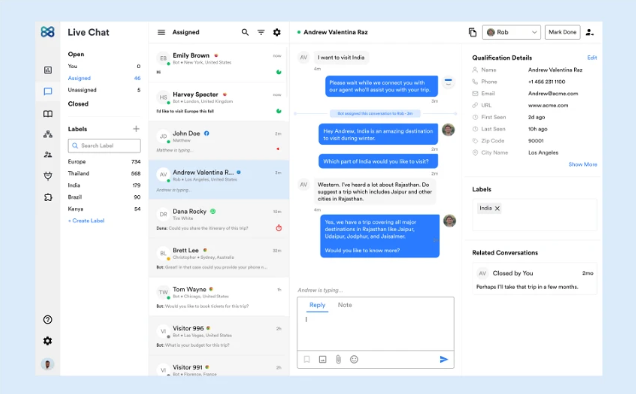Select the Brazil label
This screenshot has height=394, width=636.
(104, 197)
